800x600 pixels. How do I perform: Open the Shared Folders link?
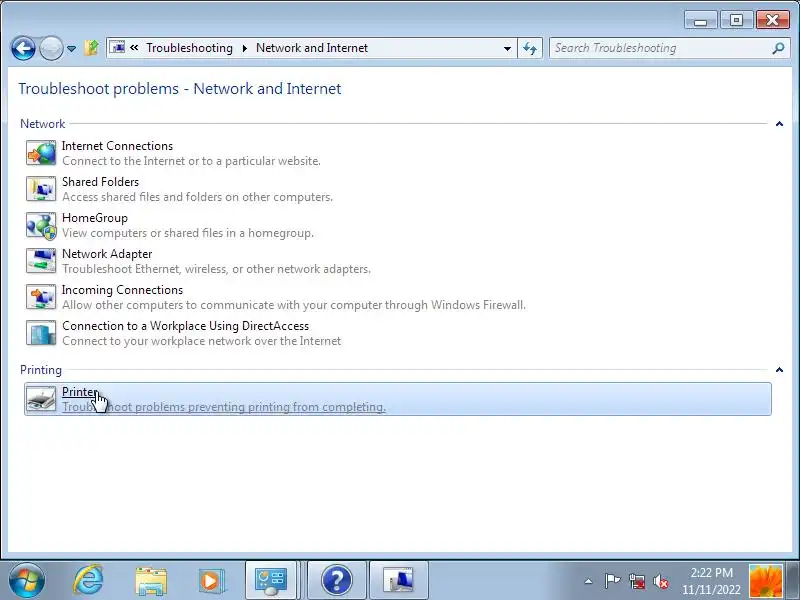point(101,182)
